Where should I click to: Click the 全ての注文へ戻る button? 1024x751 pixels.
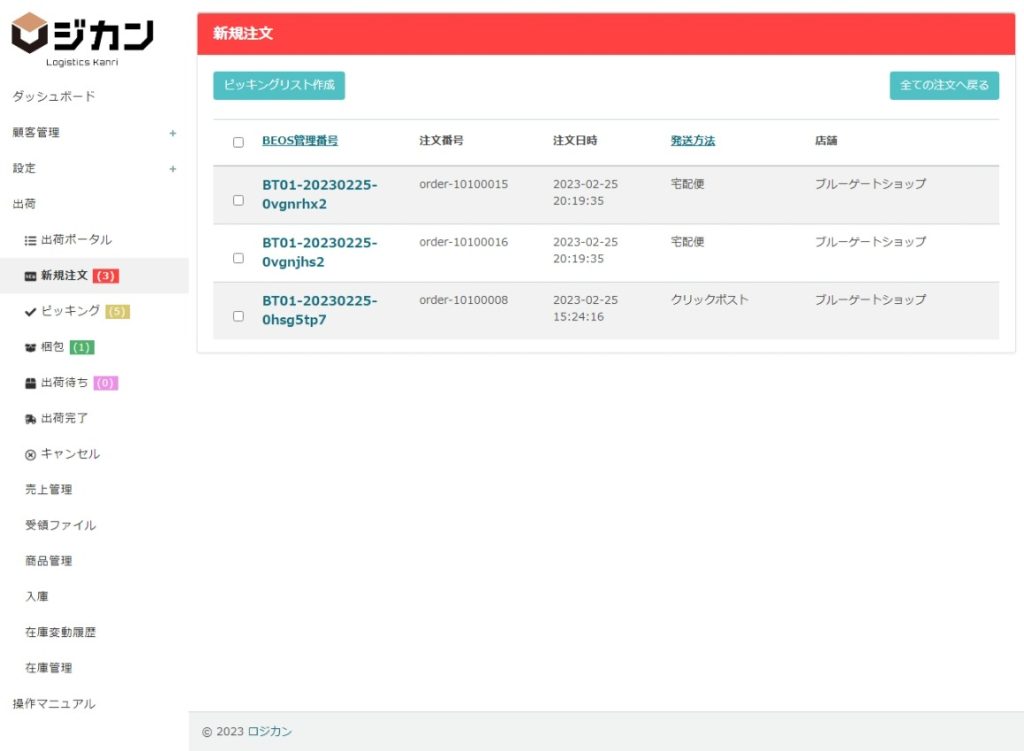pos(943,86)
